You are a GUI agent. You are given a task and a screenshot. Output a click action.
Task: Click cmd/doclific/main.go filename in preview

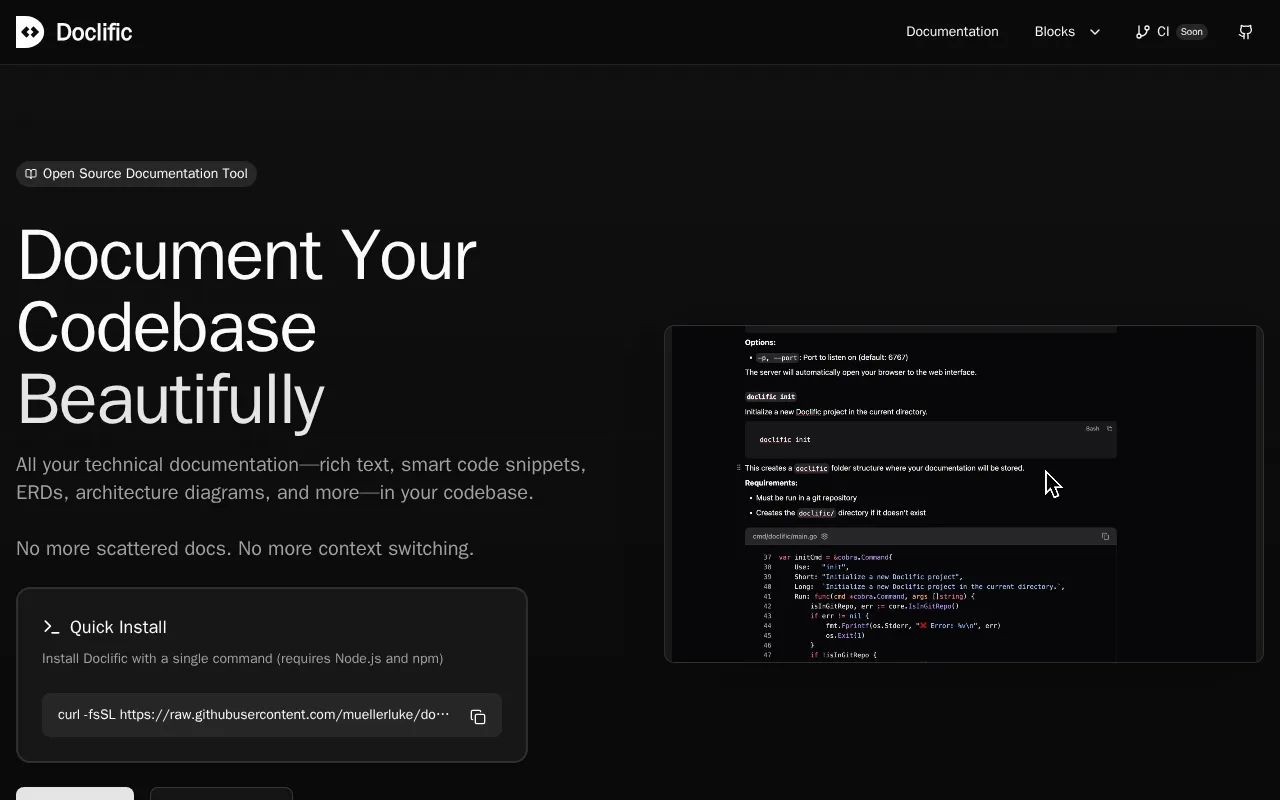coord(785,537)
